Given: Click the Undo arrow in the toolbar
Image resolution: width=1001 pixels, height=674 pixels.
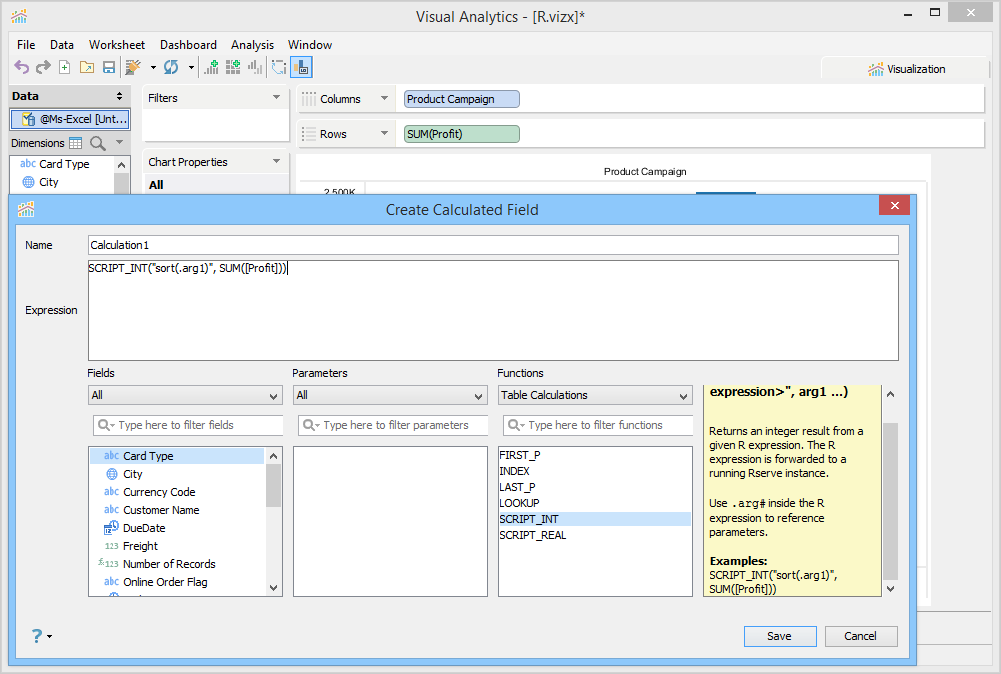Looking at the screenshot, I should tap(21, 67).
